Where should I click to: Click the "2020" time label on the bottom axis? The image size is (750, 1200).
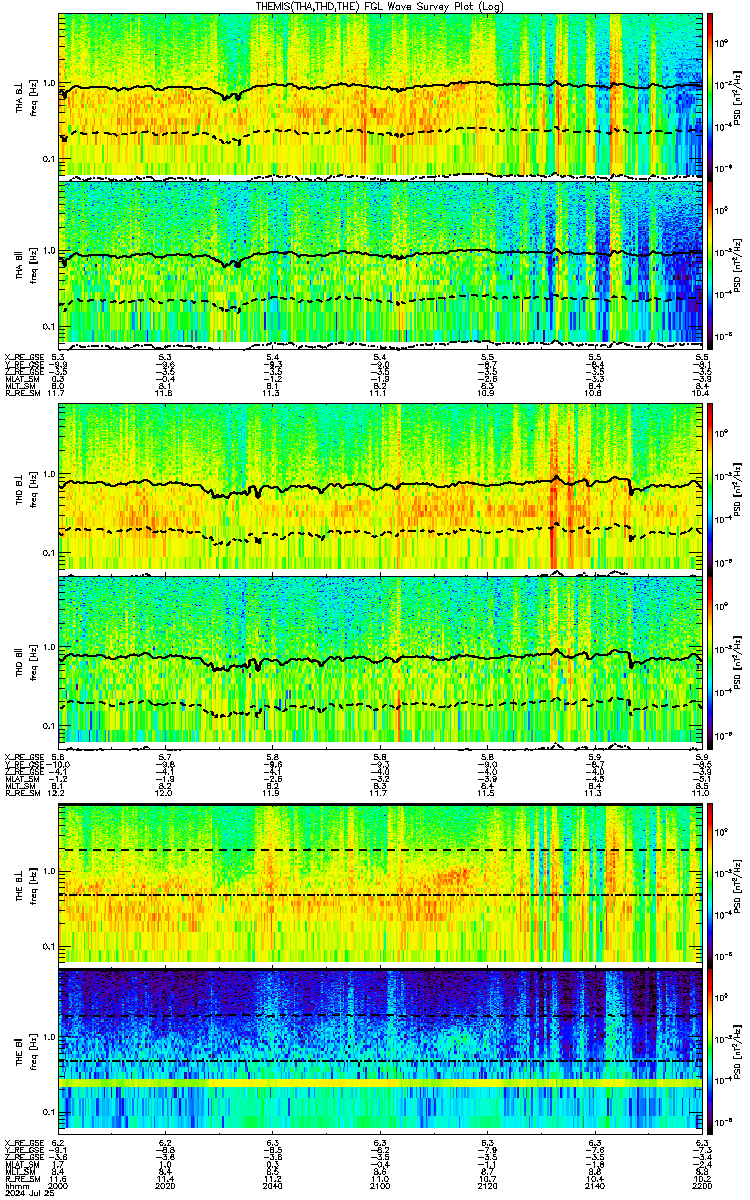pyautogui.click(x=167, y=1186)
